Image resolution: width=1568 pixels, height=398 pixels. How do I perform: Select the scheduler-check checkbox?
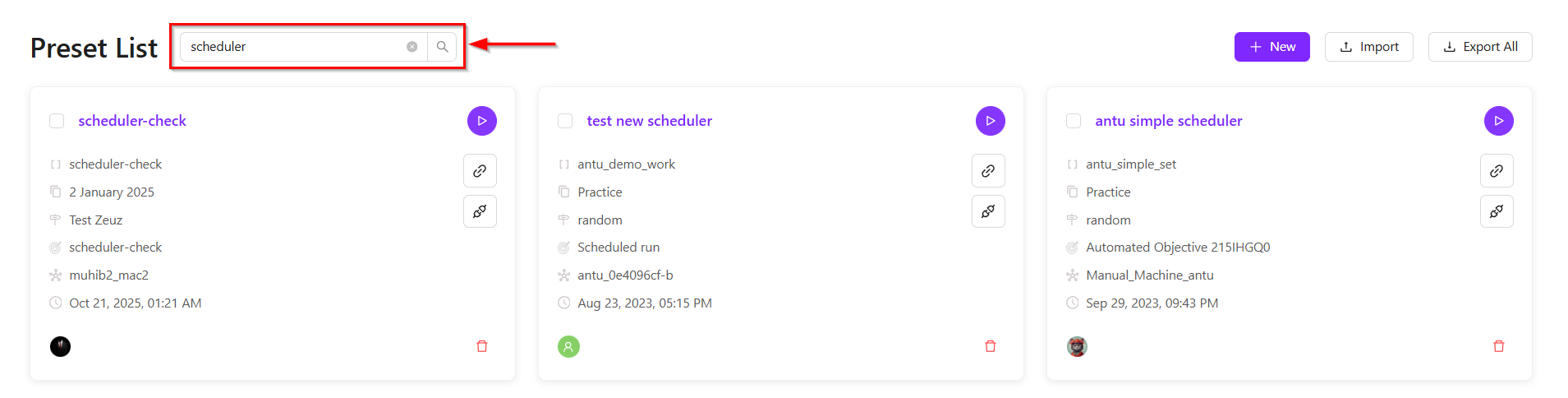[x=57, y=121]
